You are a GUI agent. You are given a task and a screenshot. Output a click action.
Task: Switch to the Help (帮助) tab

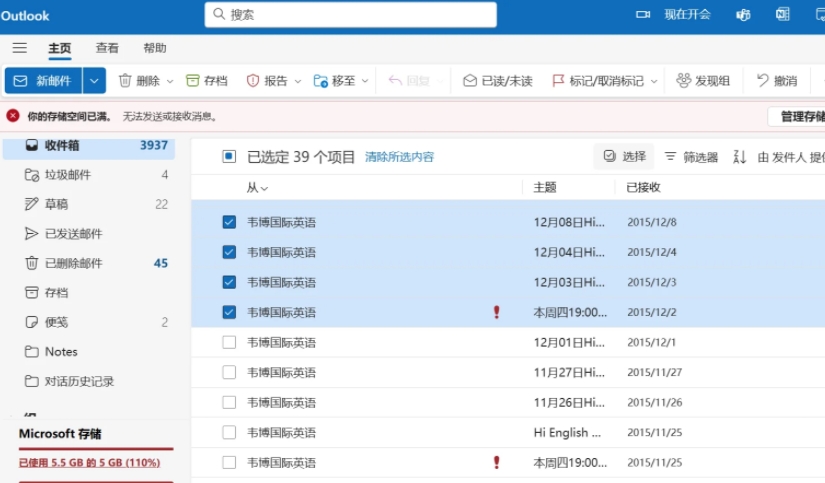coord(155,48)
